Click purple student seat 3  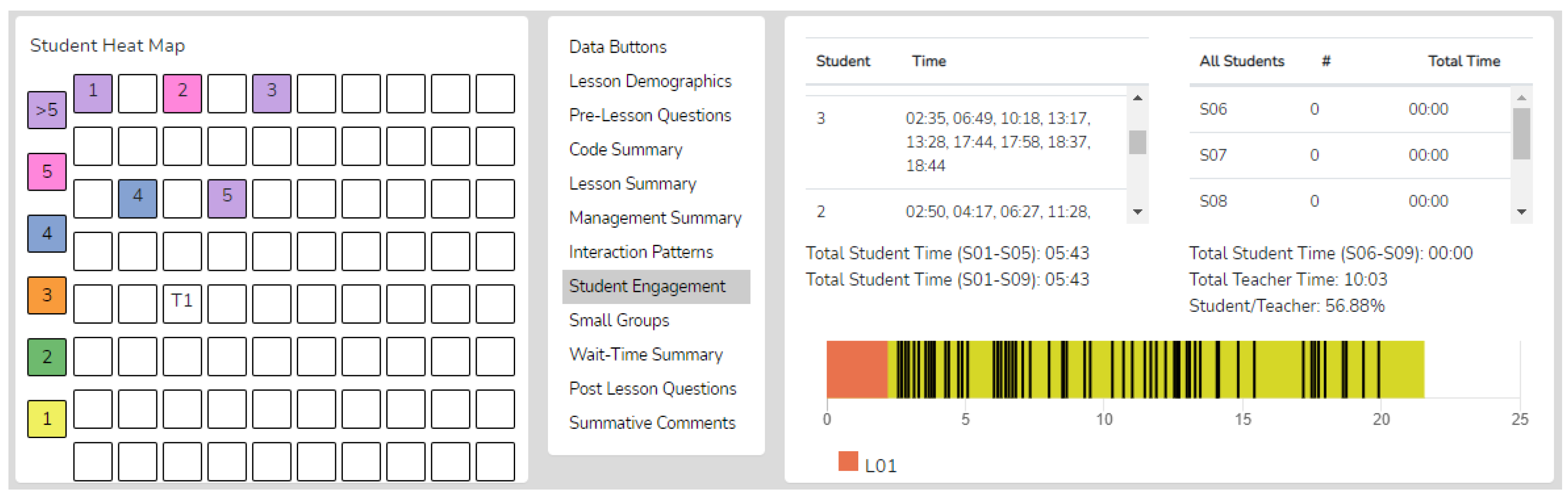271,93
